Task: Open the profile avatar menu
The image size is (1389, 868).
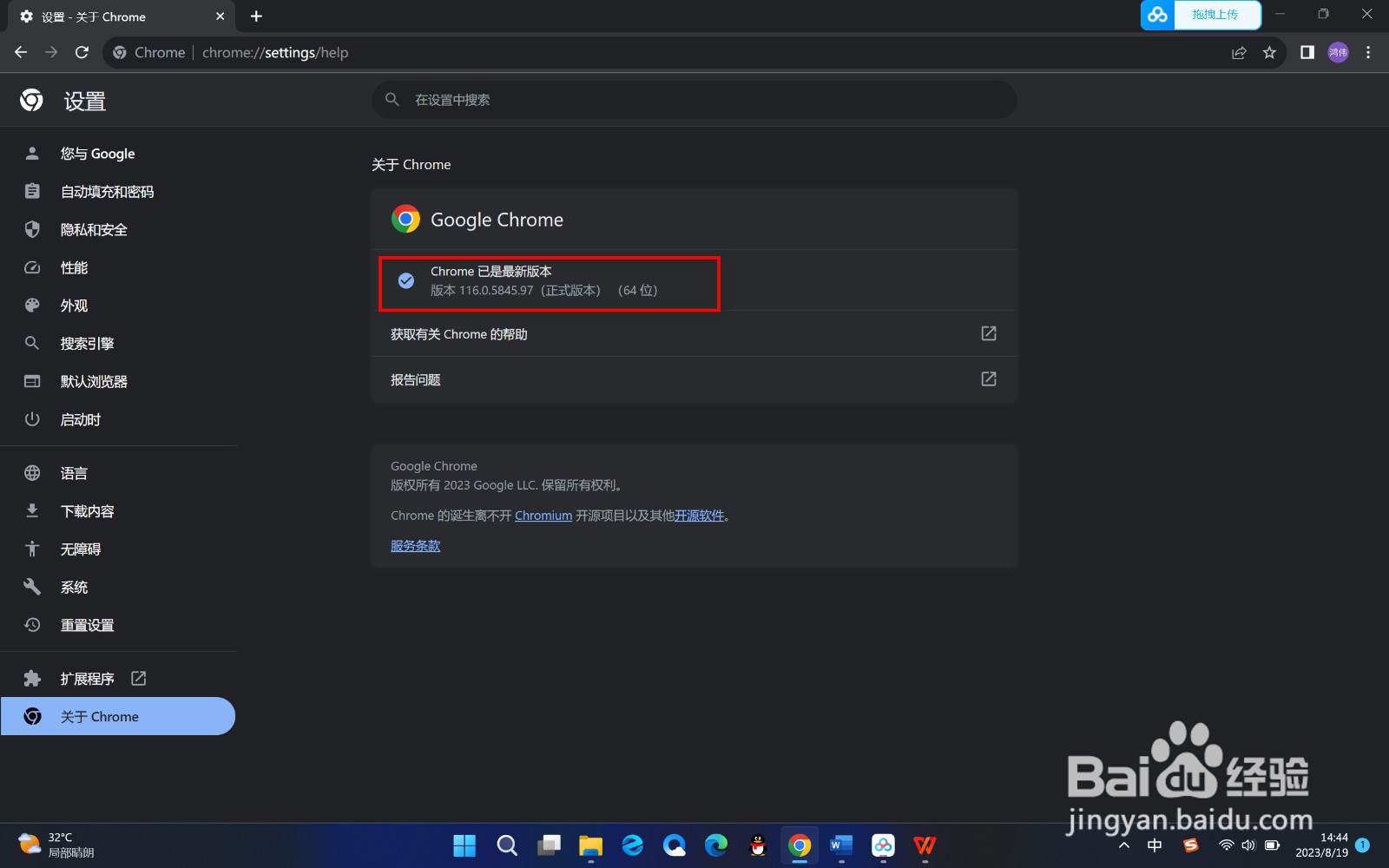Action: [x=1338, y=52]
